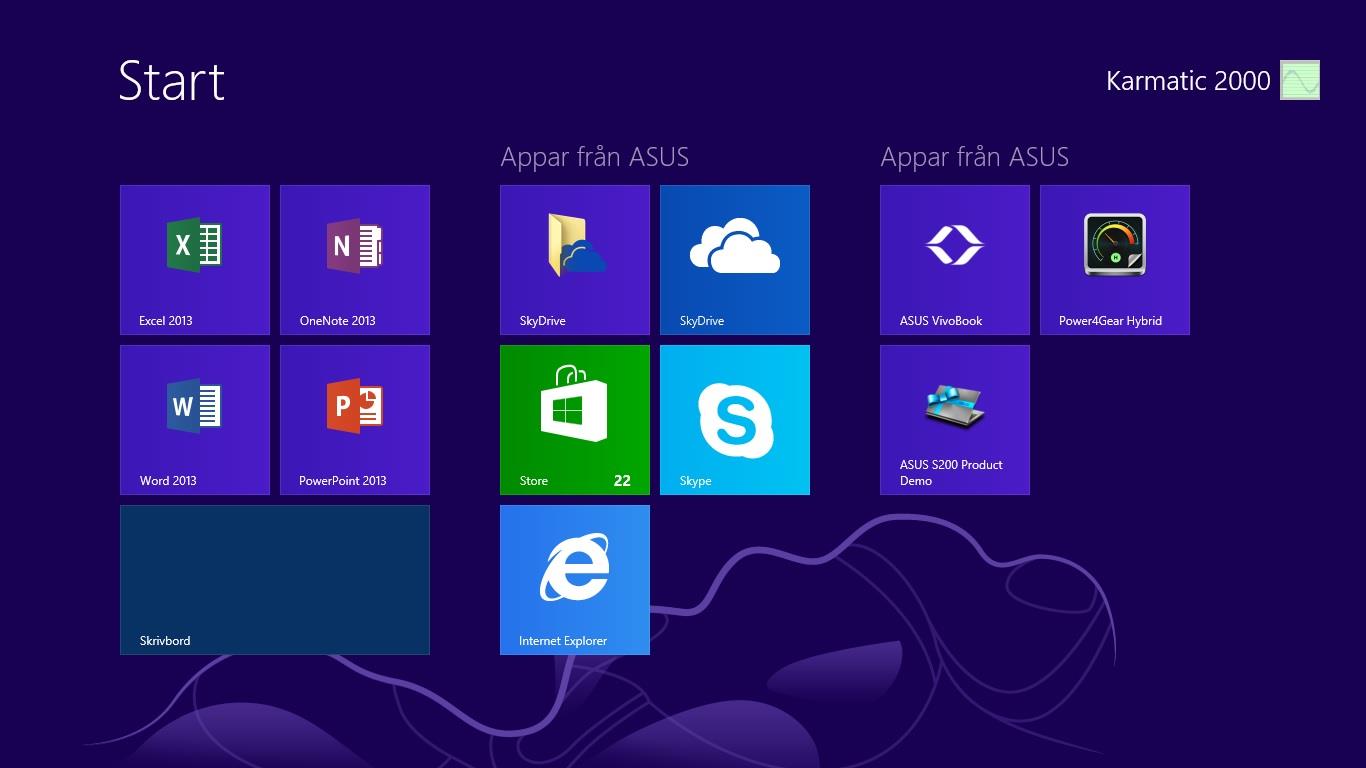Open the SkyDrive cloud app tile
This screenshot has height=768, width=1366.
coord(735,260)
